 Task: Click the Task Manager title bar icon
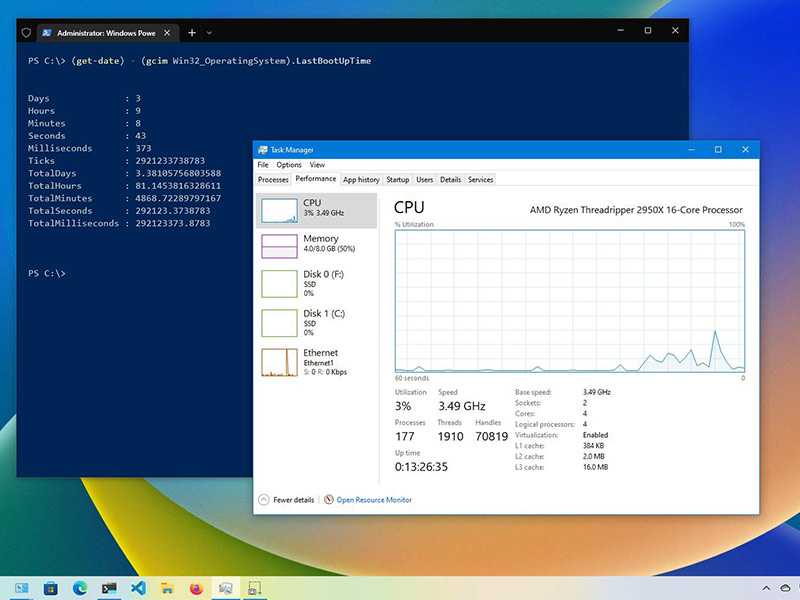(263, 149)
